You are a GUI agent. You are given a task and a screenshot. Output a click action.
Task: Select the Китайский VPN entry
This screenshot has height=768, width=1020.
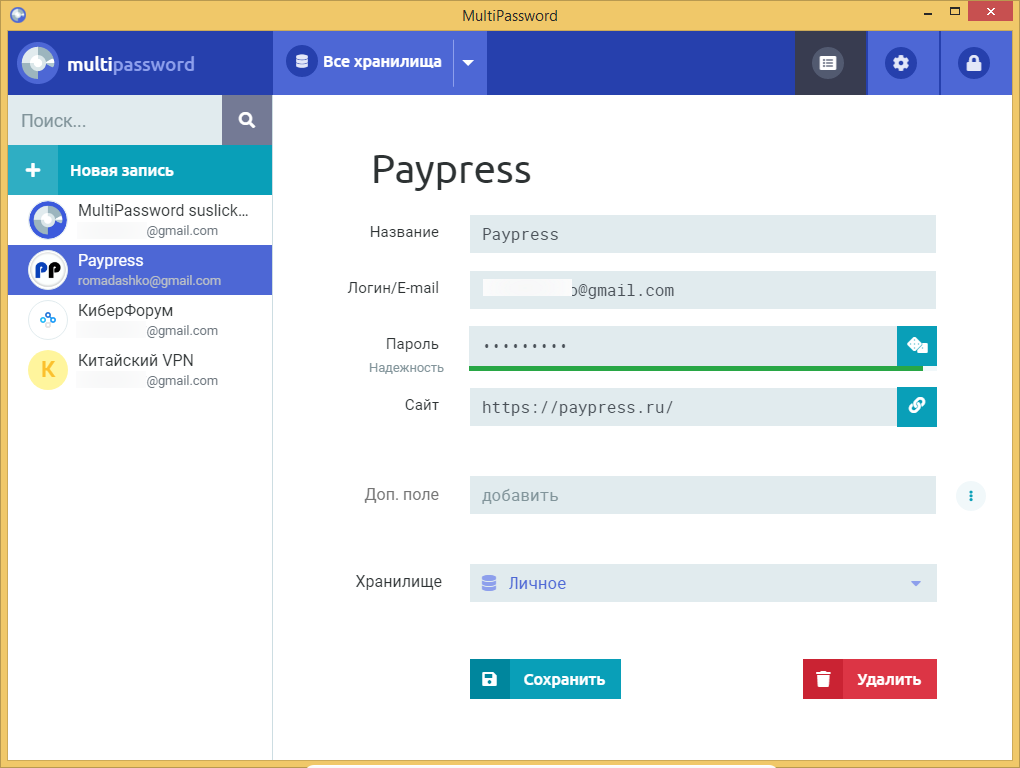click(x=140, y=369)
